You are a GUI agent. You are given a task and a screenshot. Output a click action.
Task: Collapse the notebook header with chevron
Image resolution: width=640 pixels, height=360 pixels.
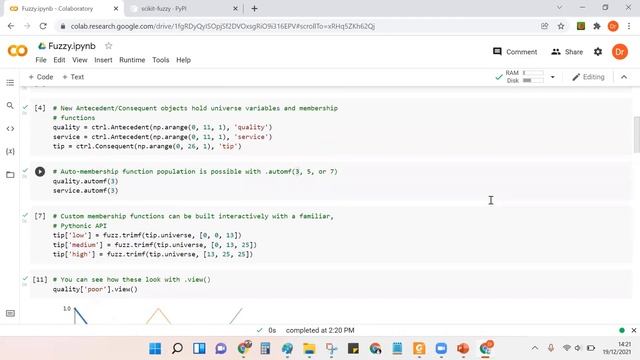pyautogui.click(x=624, y=77)
